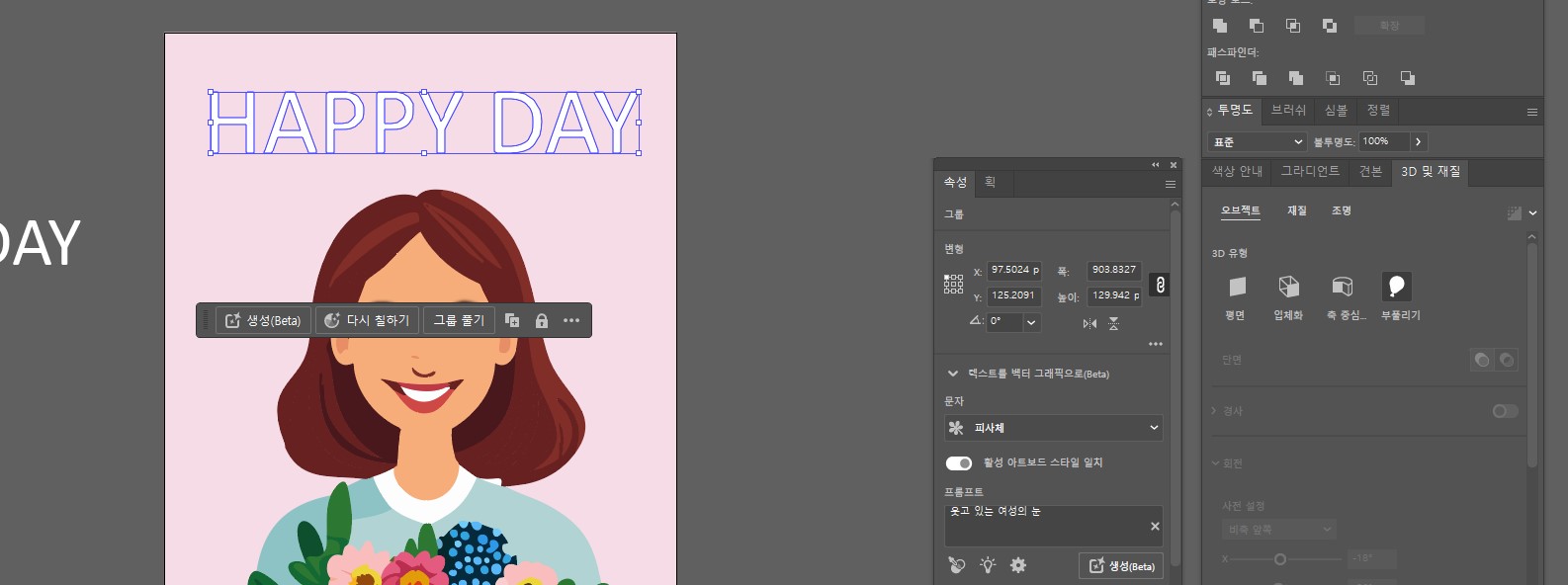Clear the prompt text with the X

[1155, 526]
